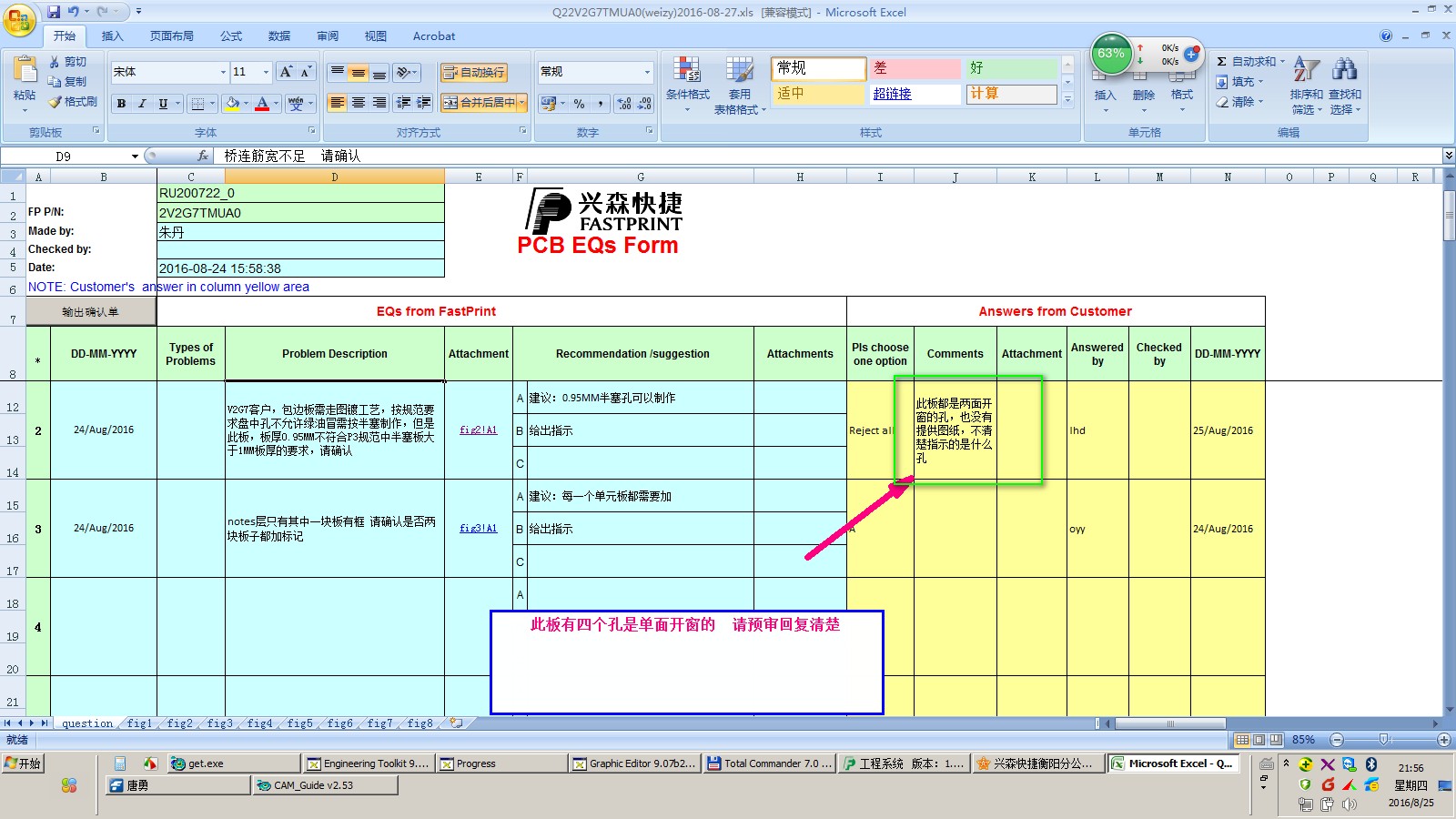The height and width of the screenshot is (819, 1456).
Task: Apply comma style number format
Action: pyautogui.click(x=601, y=104)
